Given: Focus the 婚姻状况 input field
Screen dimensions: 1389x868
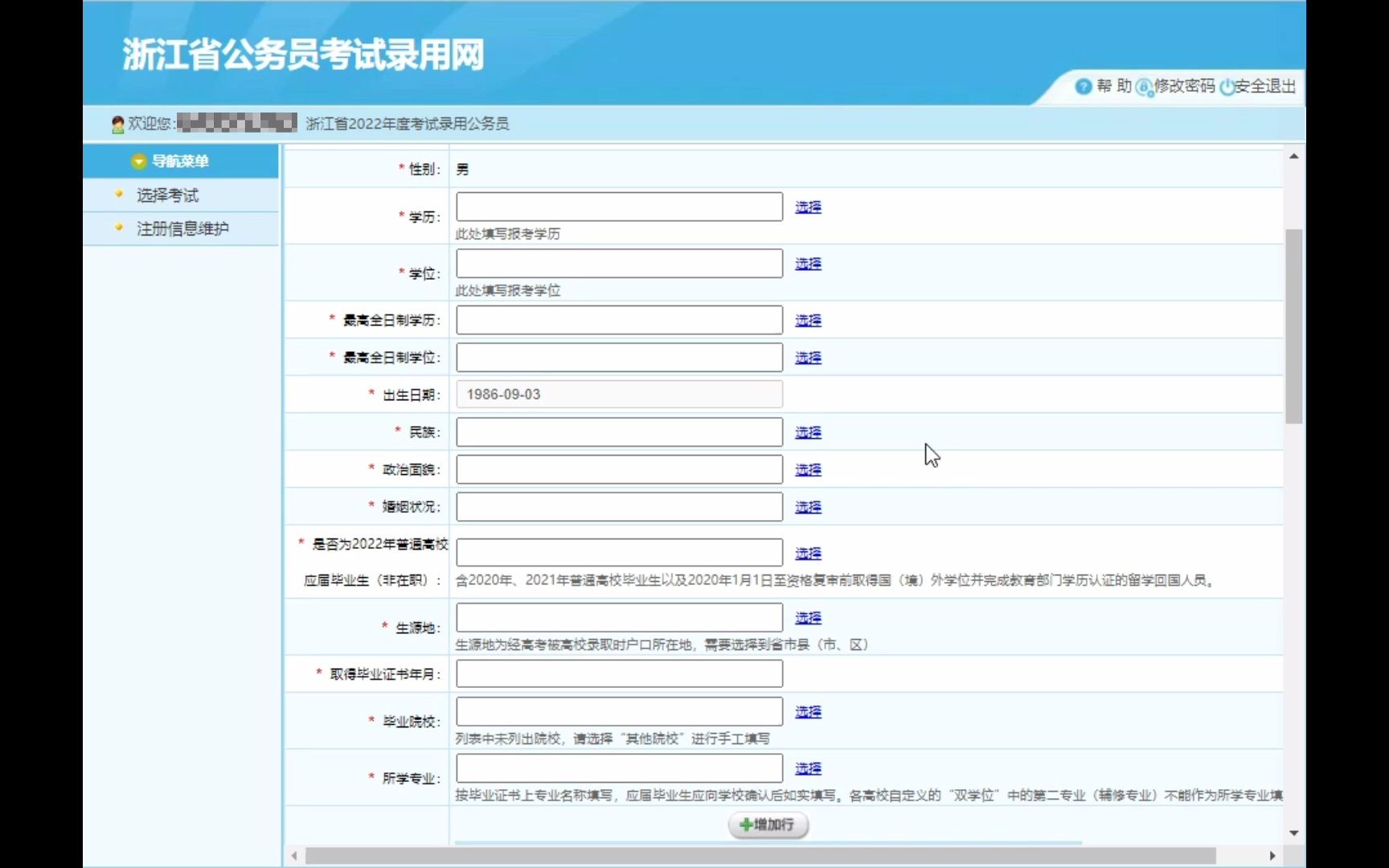Looking at the screenshot, I should pyautogui.click(x=619, y=506).
